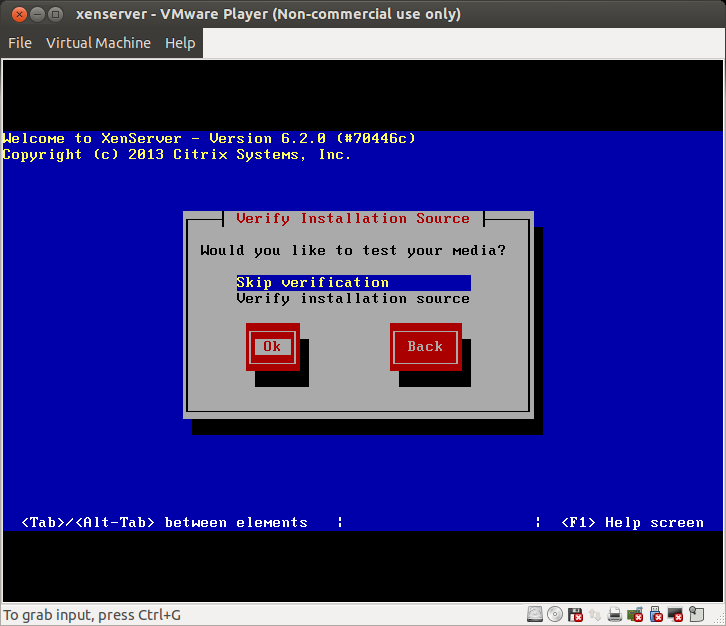Screen dimensions: 726x626
Task: Click the disconnected USB device icon
Action: 656,614
